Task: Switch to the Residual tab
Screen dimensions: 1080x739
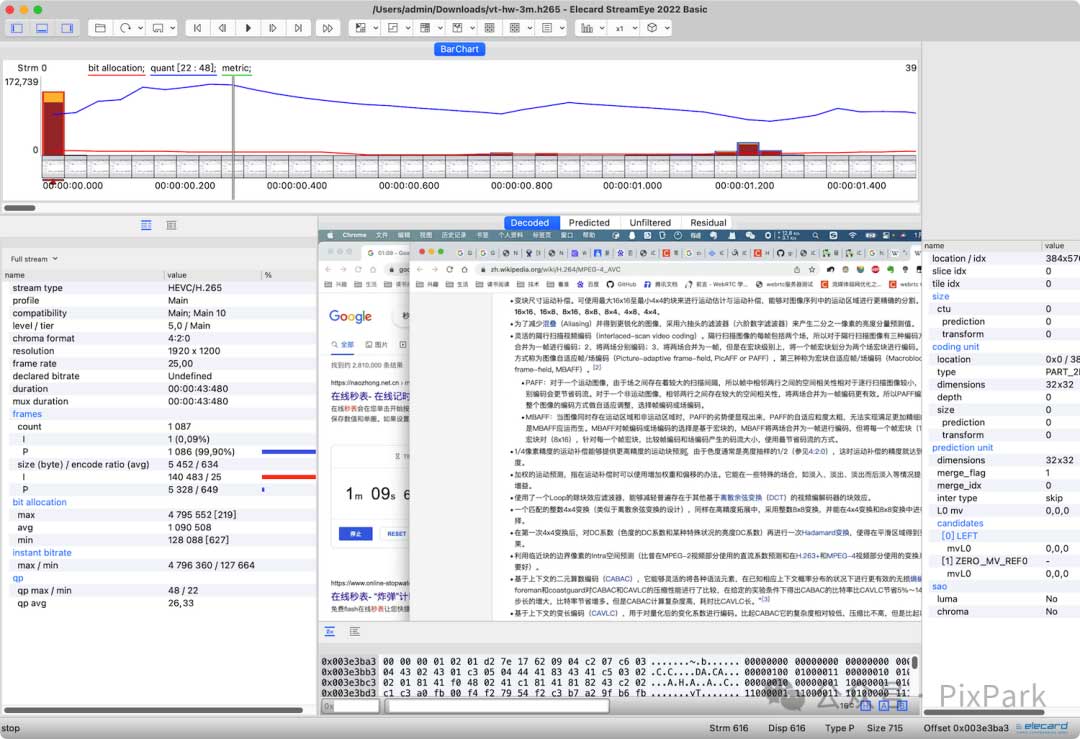Action: pyautogui.click(x=708, y=223)
